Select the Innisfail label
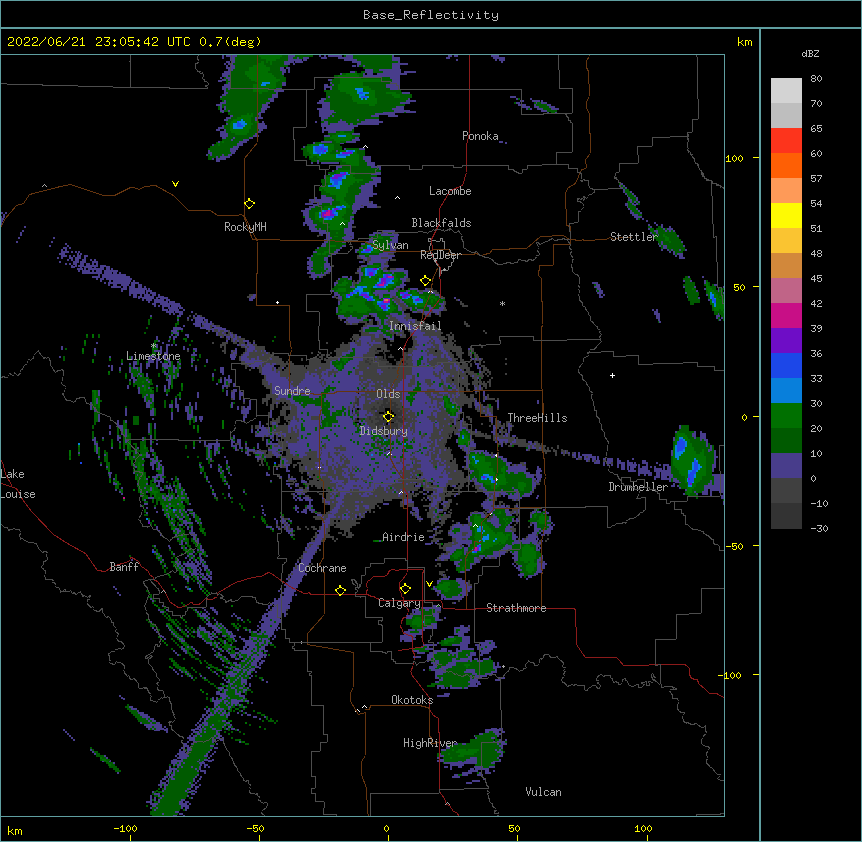 [415, 326]
